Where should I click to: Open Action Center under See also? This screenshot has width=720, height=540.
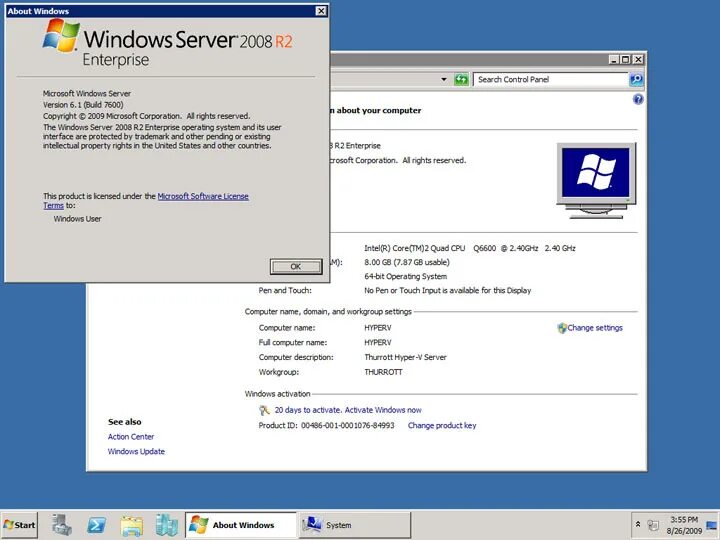[131, 437]
